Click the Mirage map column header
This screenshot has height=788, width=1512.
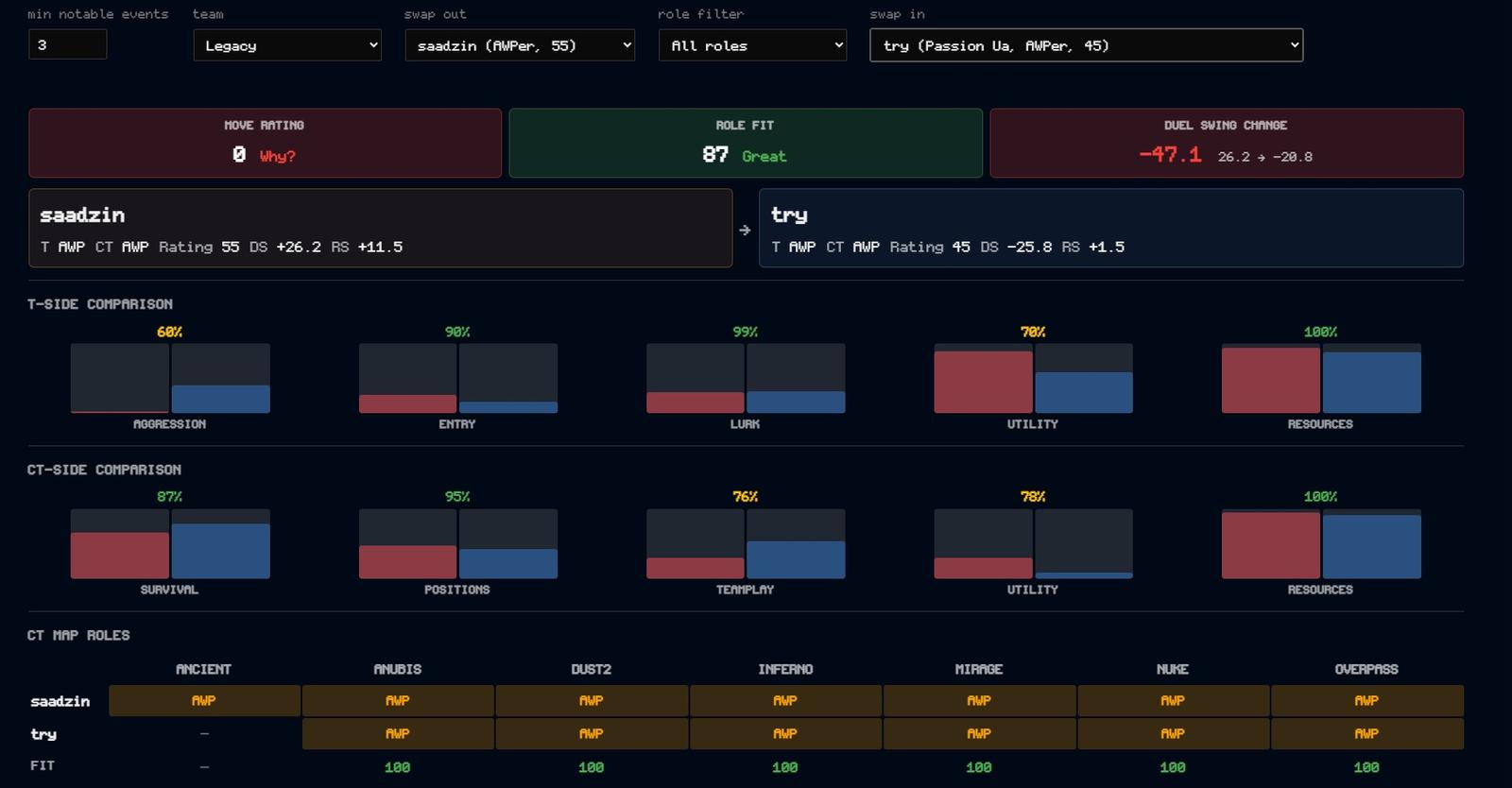coord(979,669)
